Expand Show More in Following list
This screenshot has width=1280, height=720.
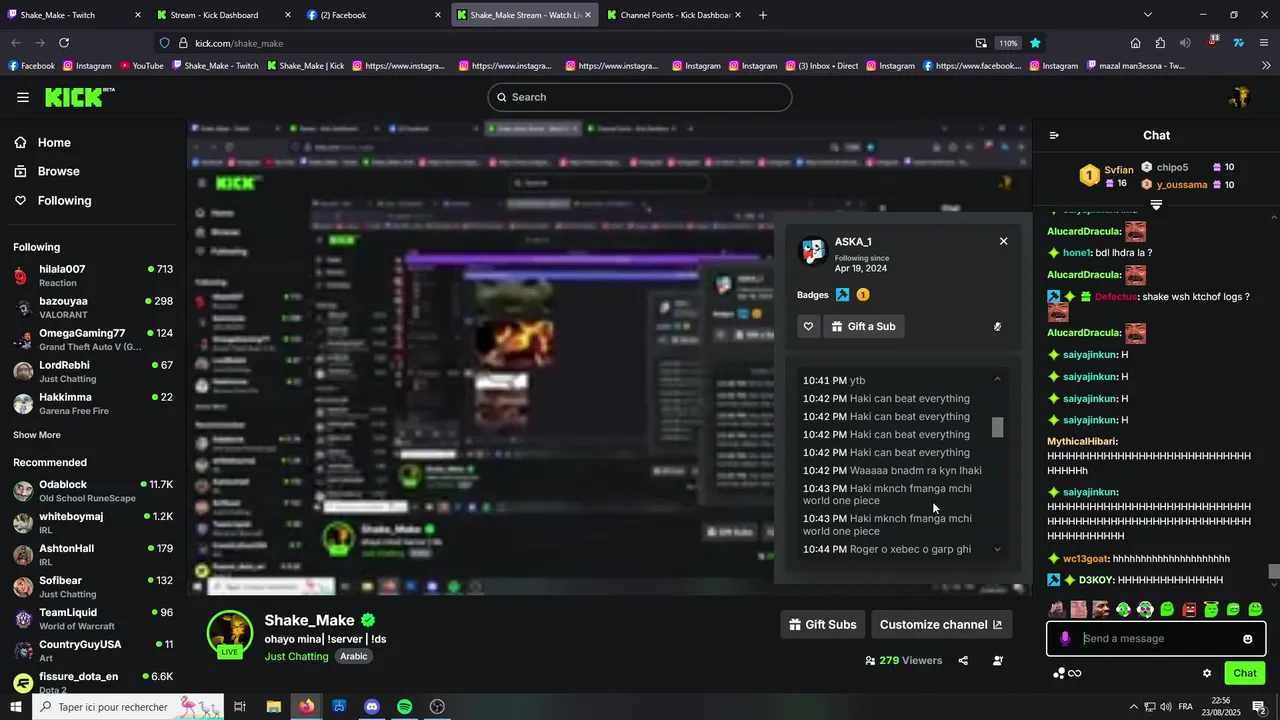37,435
